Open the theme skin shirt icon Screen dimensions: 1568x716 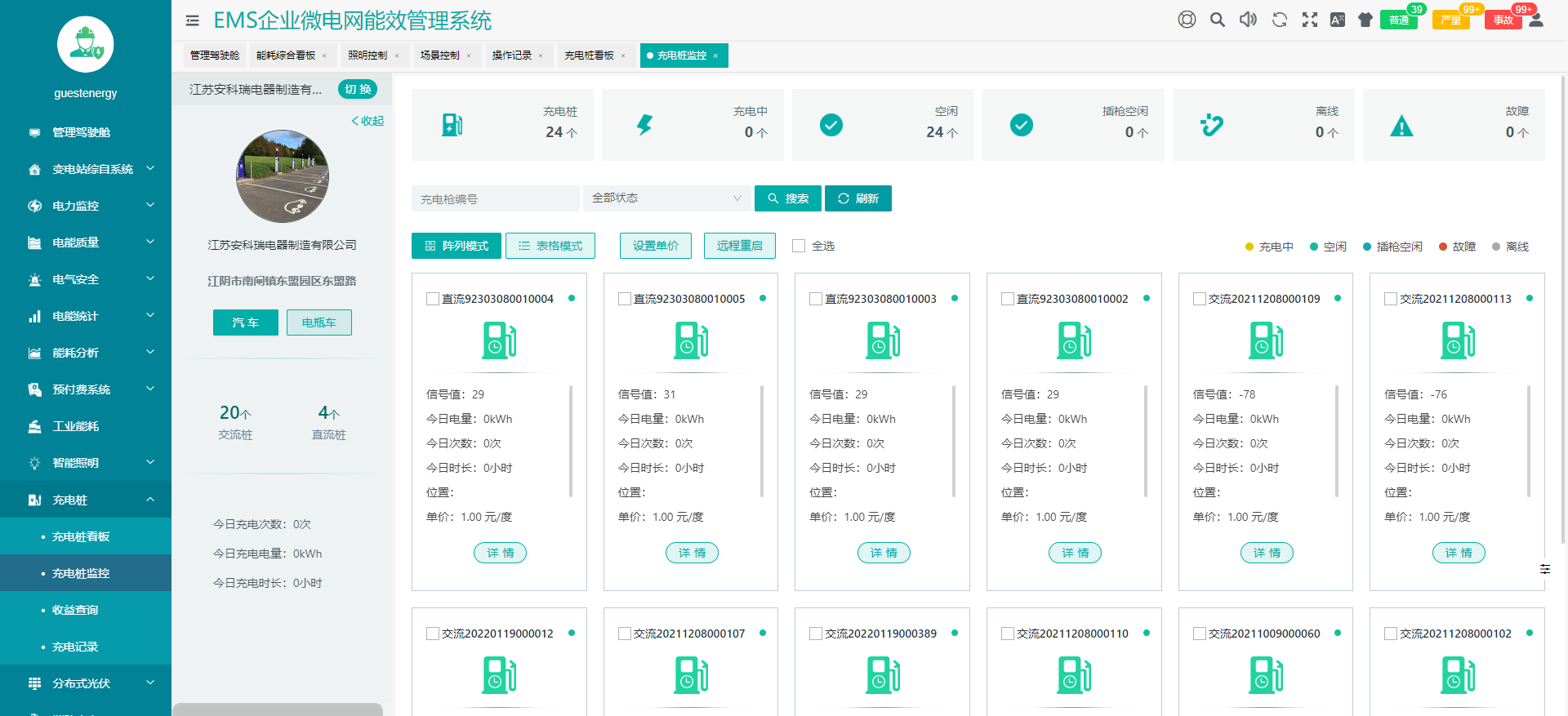[x=1365, y=20]
